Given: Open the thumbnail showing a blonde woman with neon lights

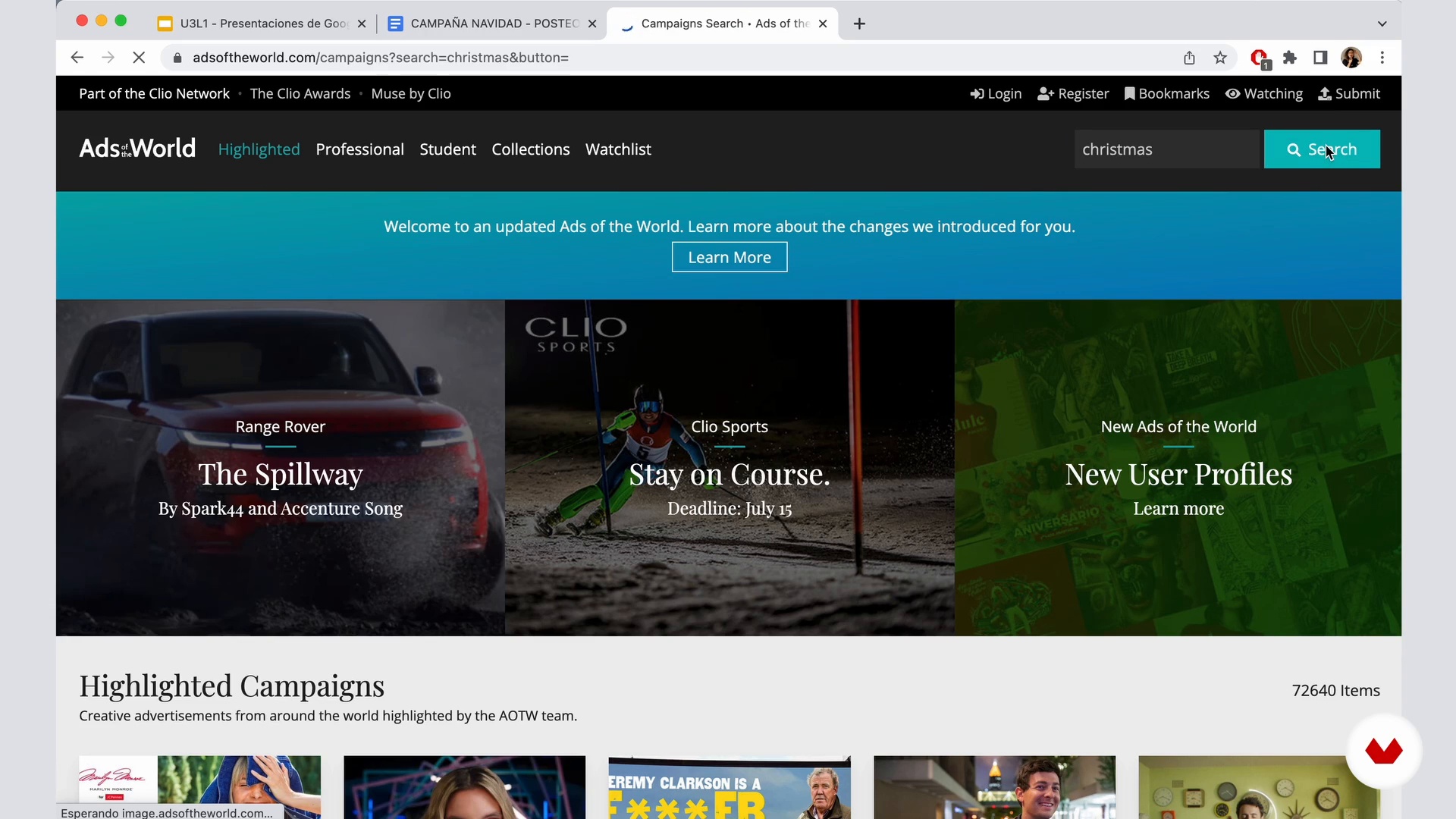Looking at the screenshot, I should coord(464,787).
